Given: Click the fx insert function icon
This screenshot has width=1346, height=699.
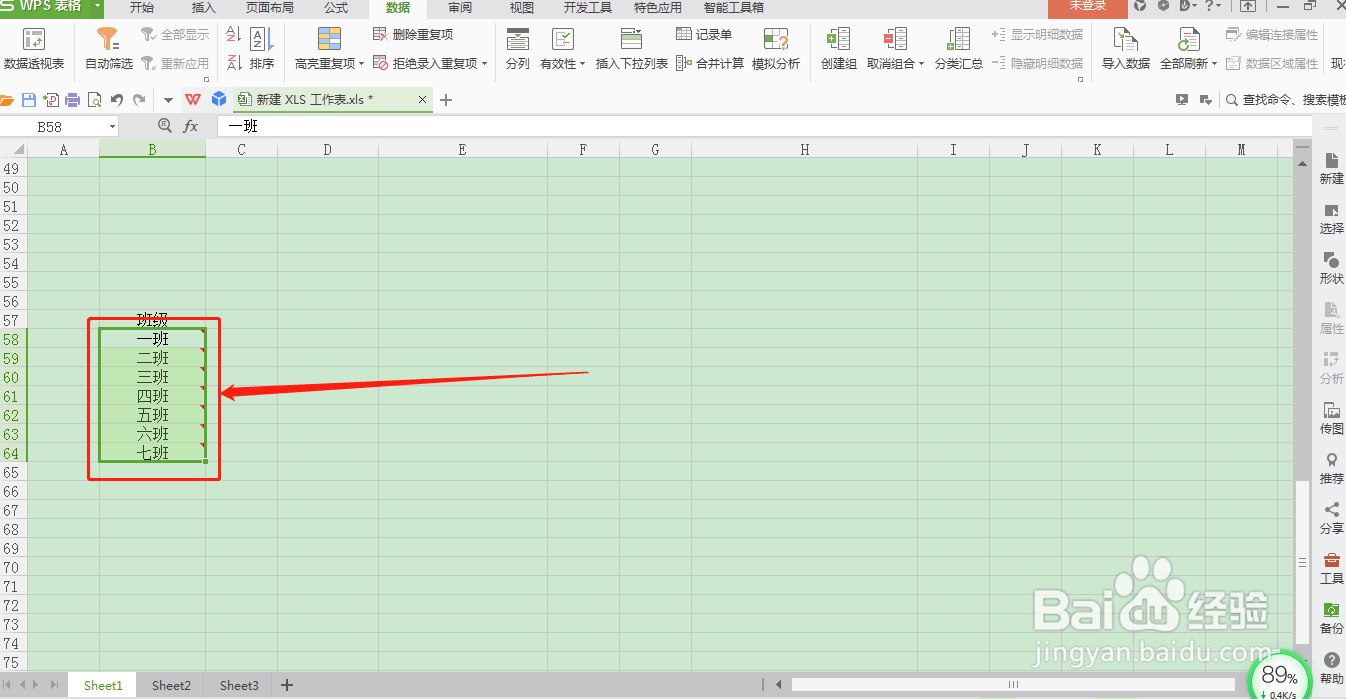Looking at the screenshot, I should (x=190, y=127).
